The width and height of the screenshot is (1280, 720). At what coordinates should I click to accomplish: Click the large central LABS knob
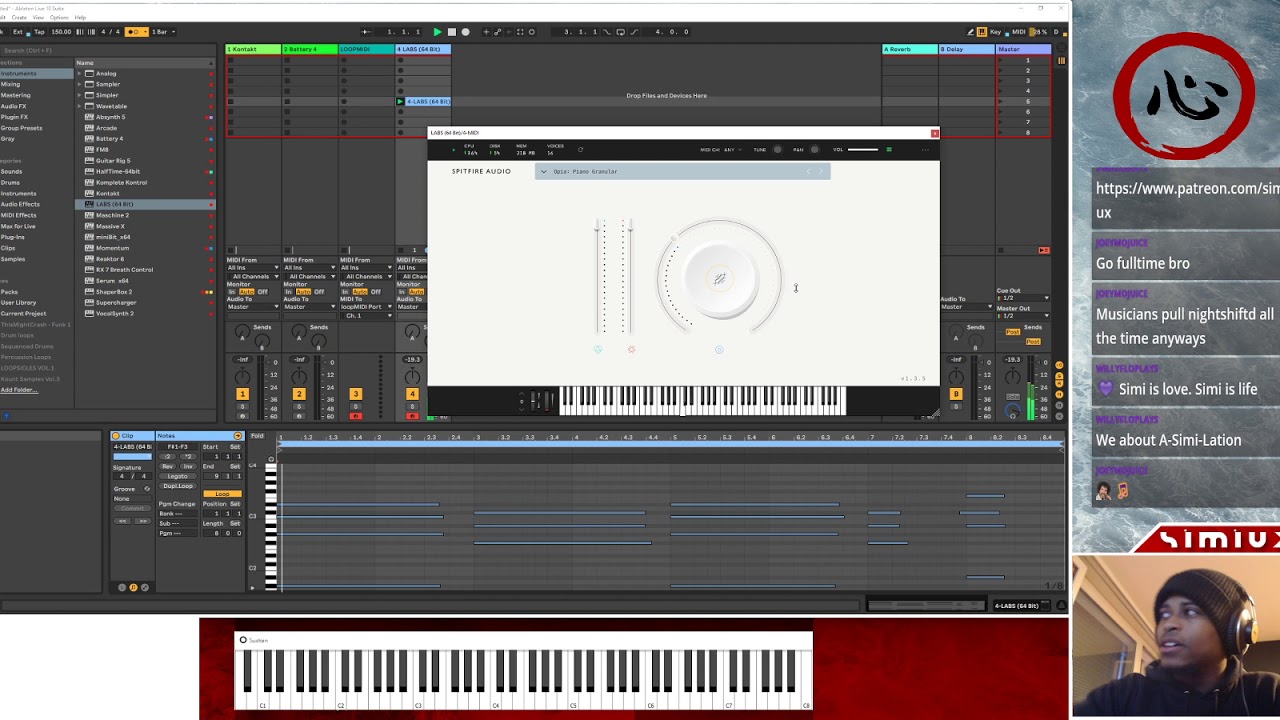719,279
